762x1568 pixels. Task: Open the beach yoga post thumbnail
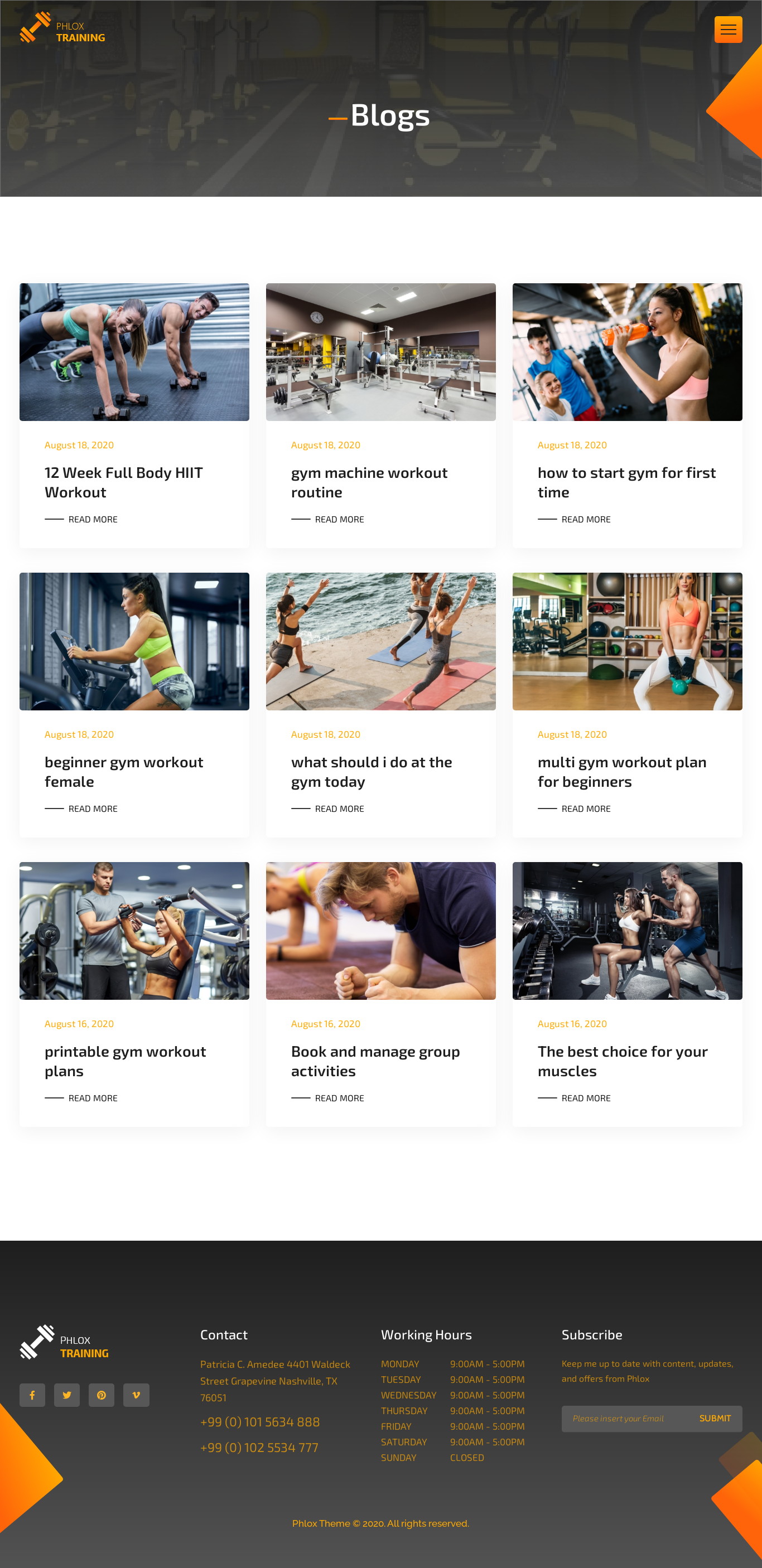380,641
